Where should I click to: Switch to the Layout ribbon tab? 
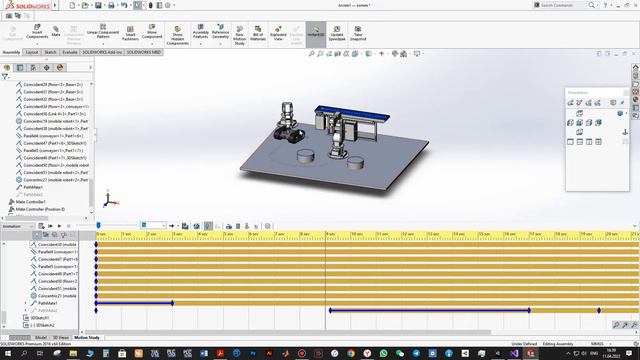pyautogui.click(x=32, y=52)
